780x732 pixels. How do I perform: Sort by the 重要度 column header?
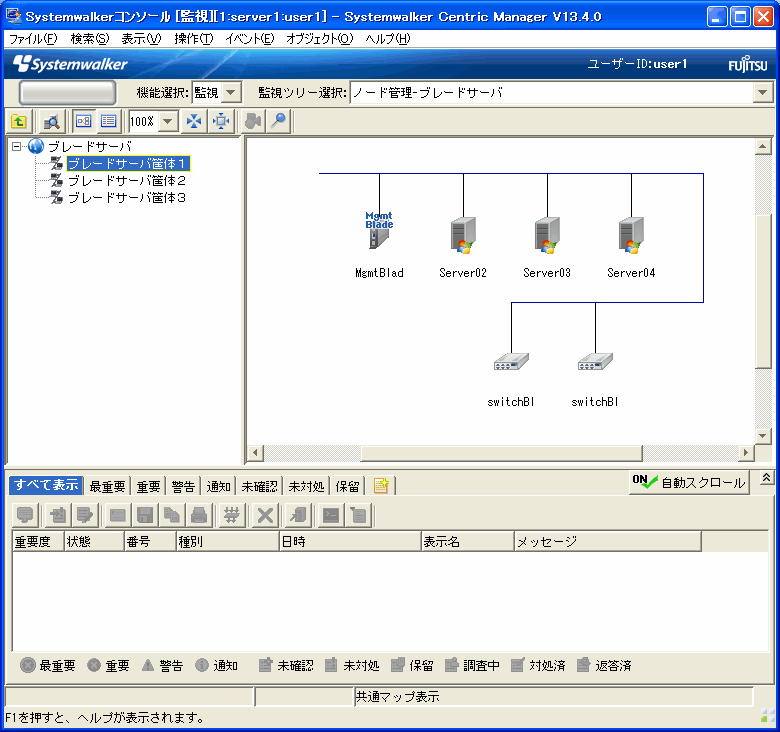[38, 541]
